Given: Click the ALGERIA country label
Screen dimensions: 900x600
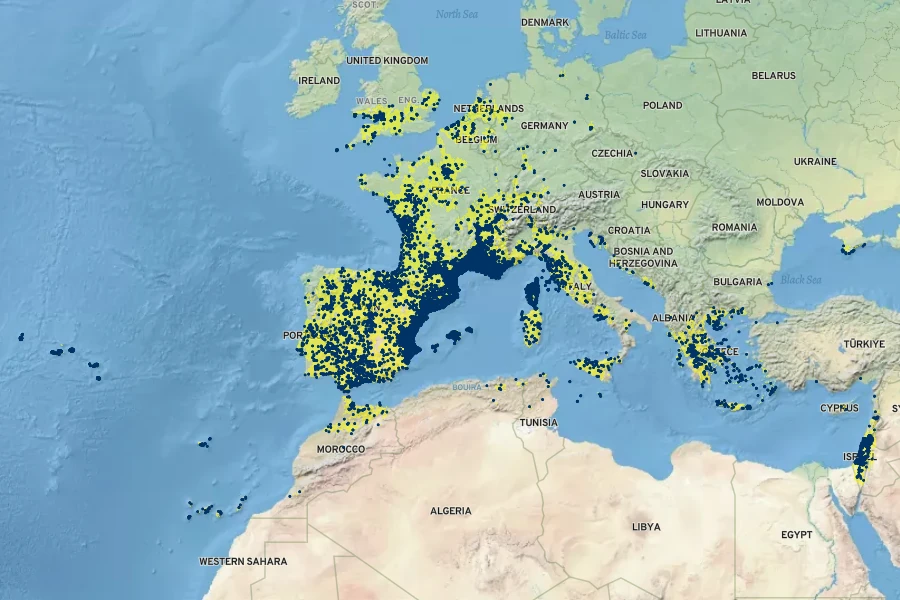Looking at the screenshot, I should coord(450,511).
